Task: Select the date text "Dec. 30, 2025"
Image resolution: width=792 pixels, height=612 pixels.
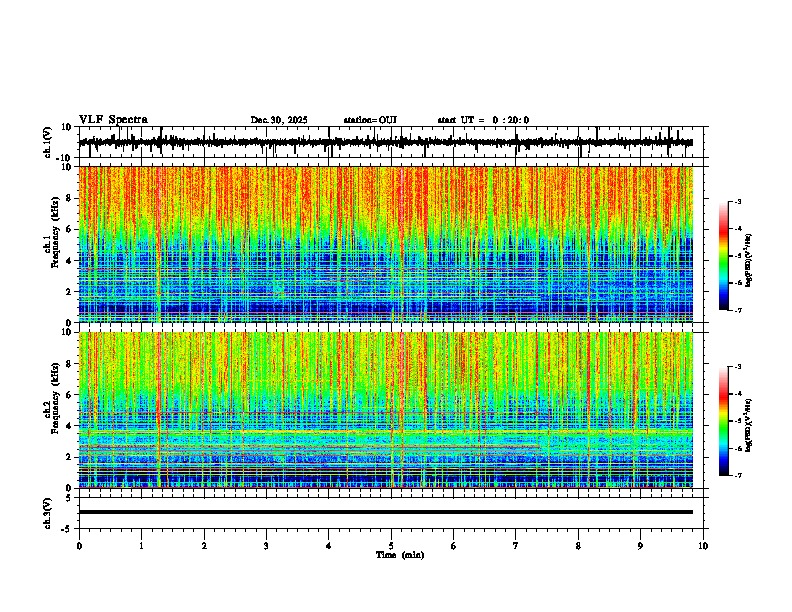Action: (x=279, y=120)
